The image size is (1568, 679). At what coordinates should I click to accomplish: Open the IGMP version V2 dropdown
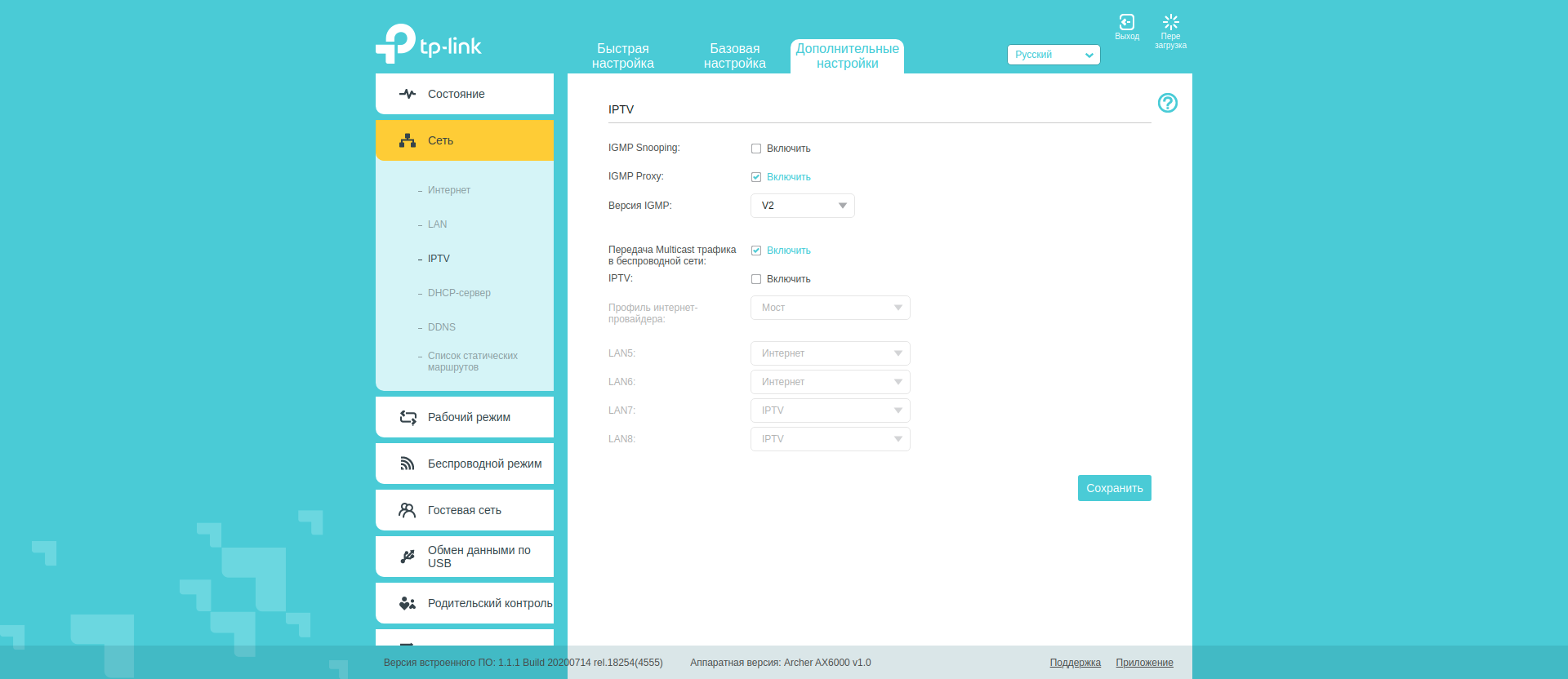pyautogui.click(x=802, y=206)
